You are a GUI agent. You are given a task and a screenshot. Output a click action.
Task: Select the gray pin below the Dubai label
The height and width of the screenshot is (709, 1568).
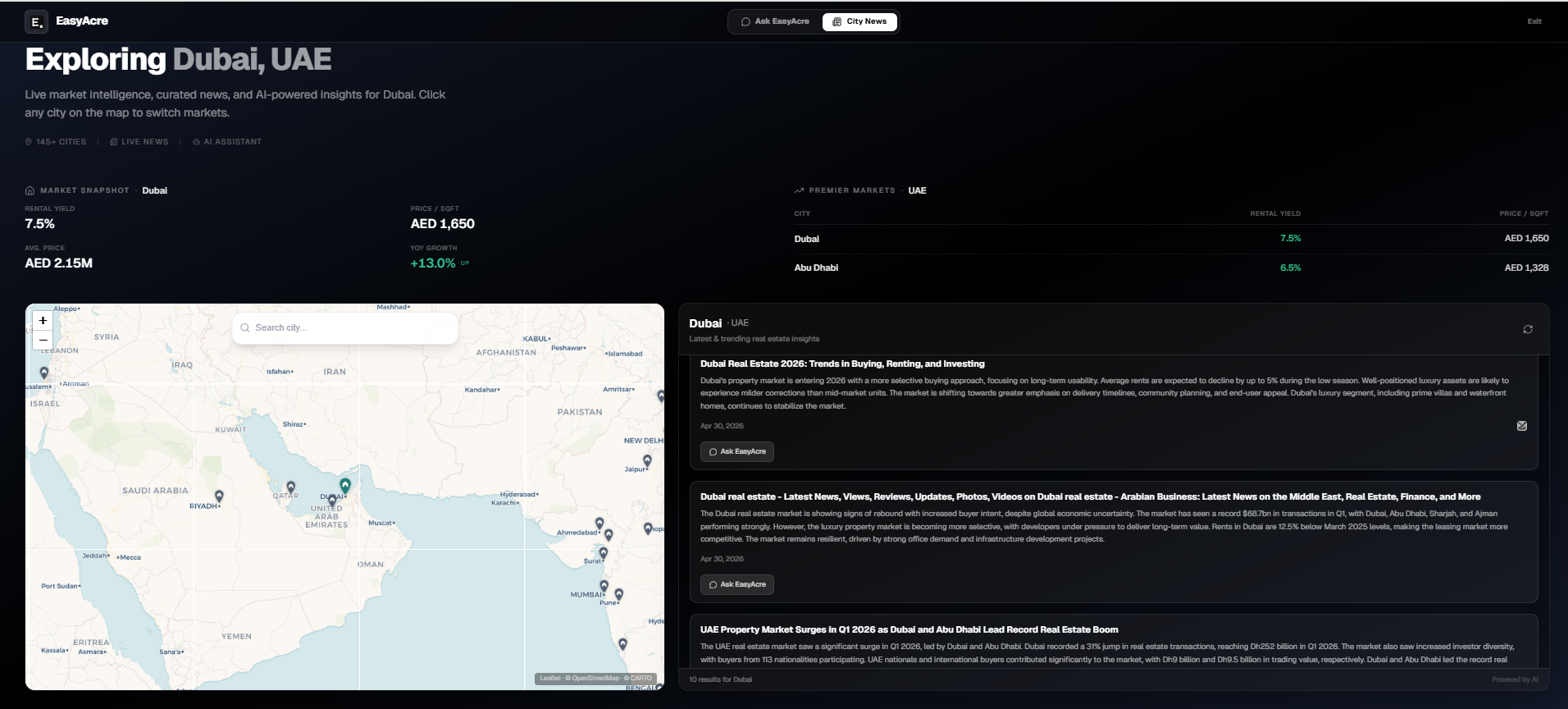[x=332, y=501]
